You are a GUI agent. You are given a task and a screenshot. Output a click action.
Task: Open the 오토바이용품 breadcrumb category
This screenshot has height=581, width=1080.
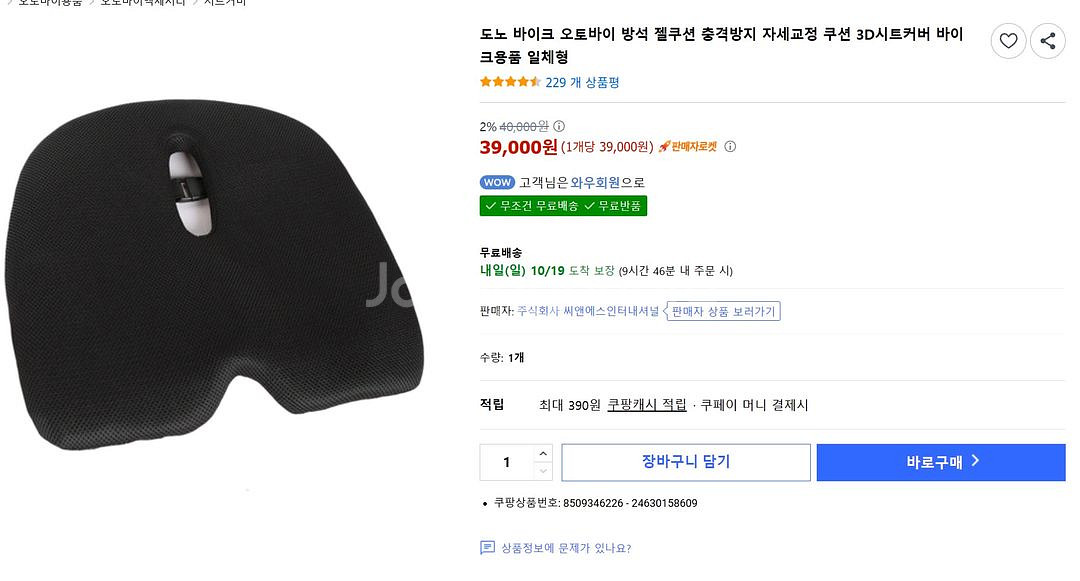tap(50, 3)
